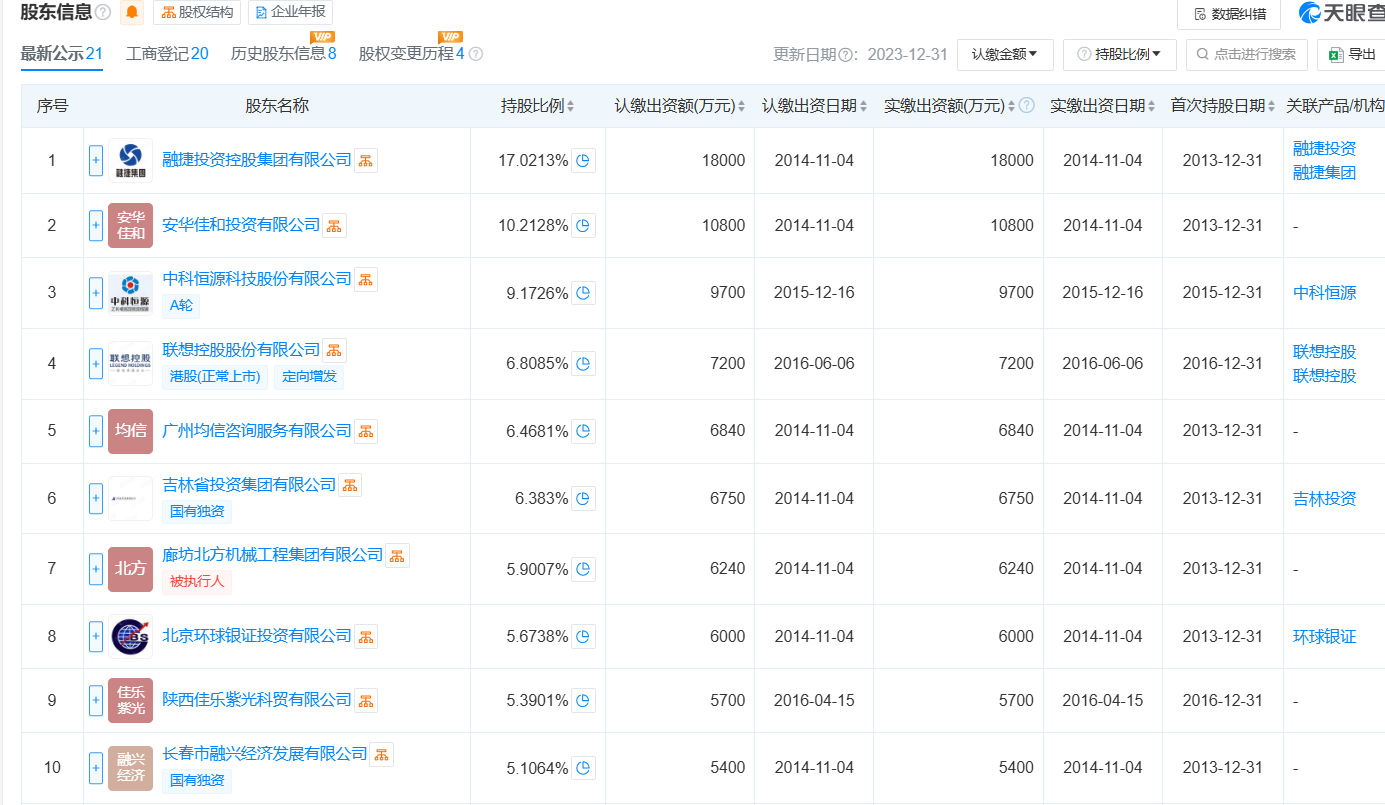Click the 港股(正常上市) tag
1385x805 pixels.
tap(215, 377)
